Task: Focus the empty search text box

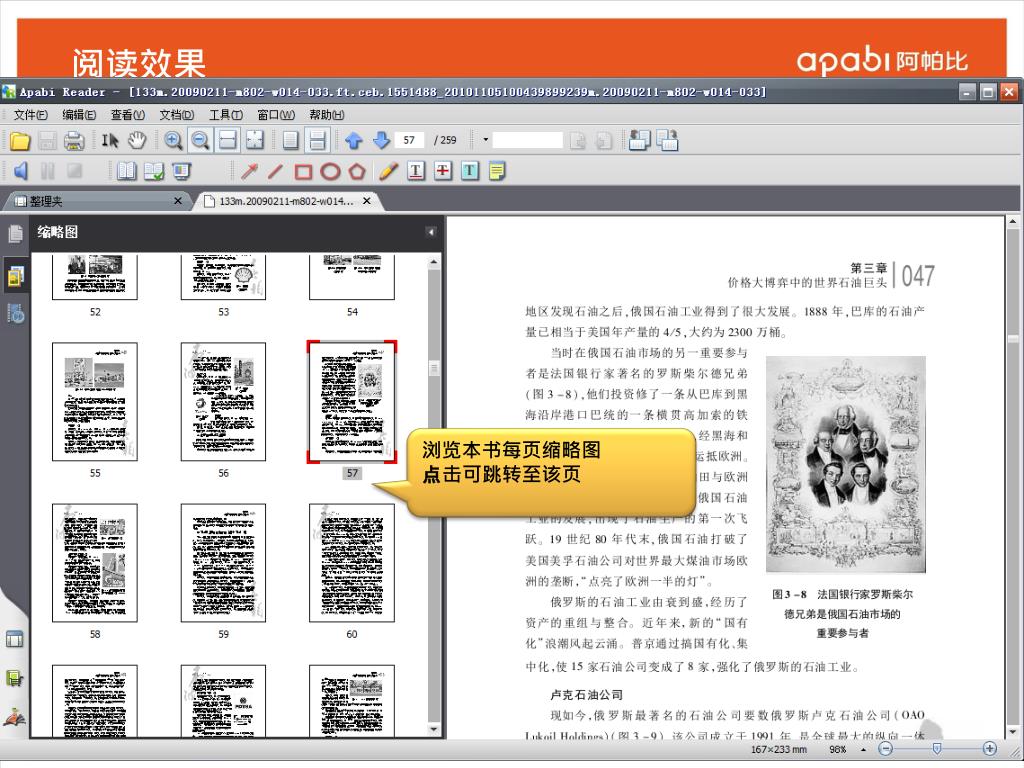Action: (x=527, y=140)
